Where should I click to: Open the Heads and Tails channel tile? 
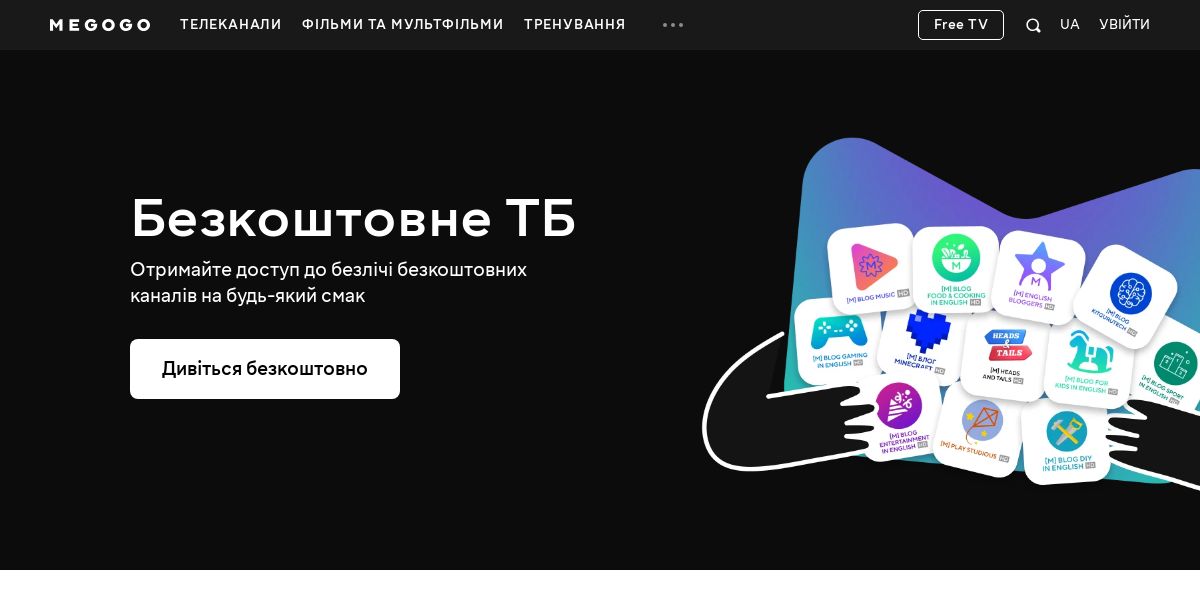[x=1005, y=355]
